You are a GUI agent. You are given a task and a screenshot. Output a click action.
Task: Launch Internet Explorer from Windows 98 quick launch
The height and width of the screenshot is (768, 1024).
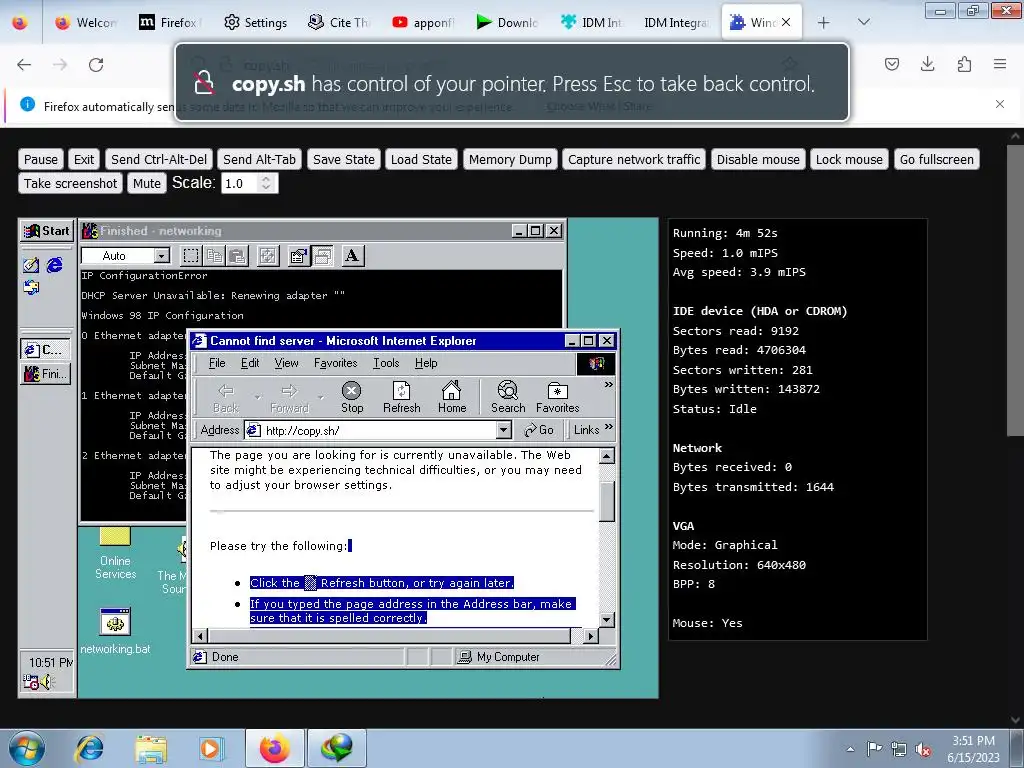(x=55, y=264)
